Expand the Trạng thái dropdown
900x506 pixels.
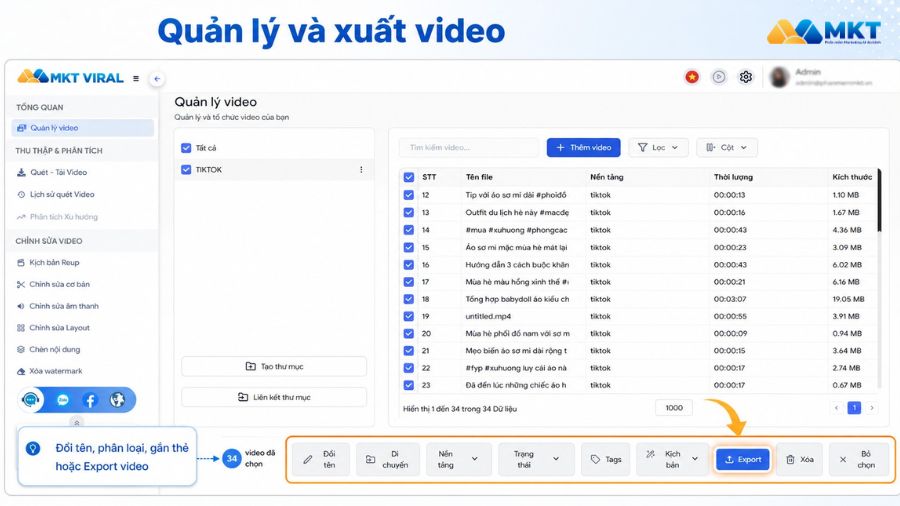536,459
